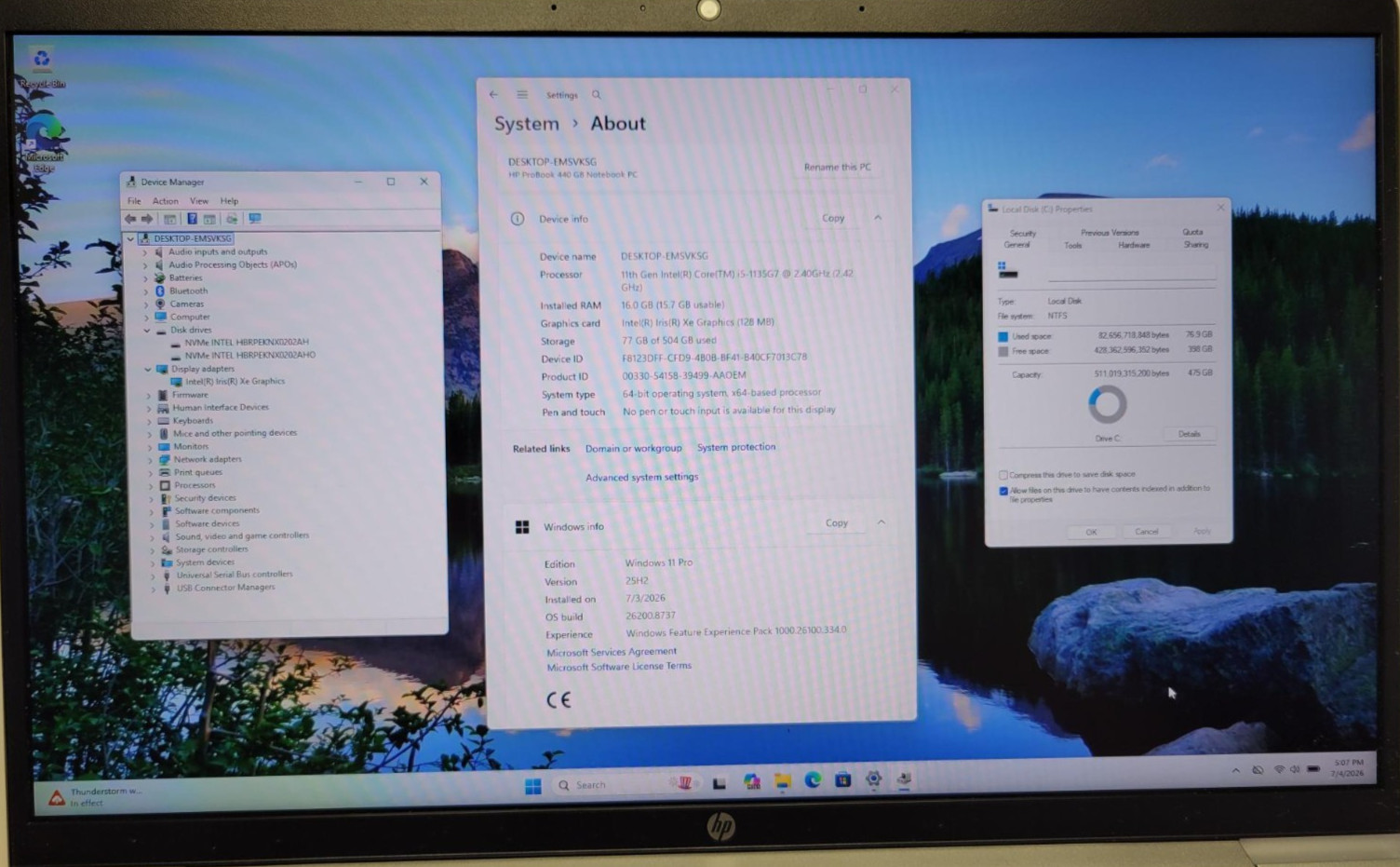Click the Batteries category icon

point(160,278)
